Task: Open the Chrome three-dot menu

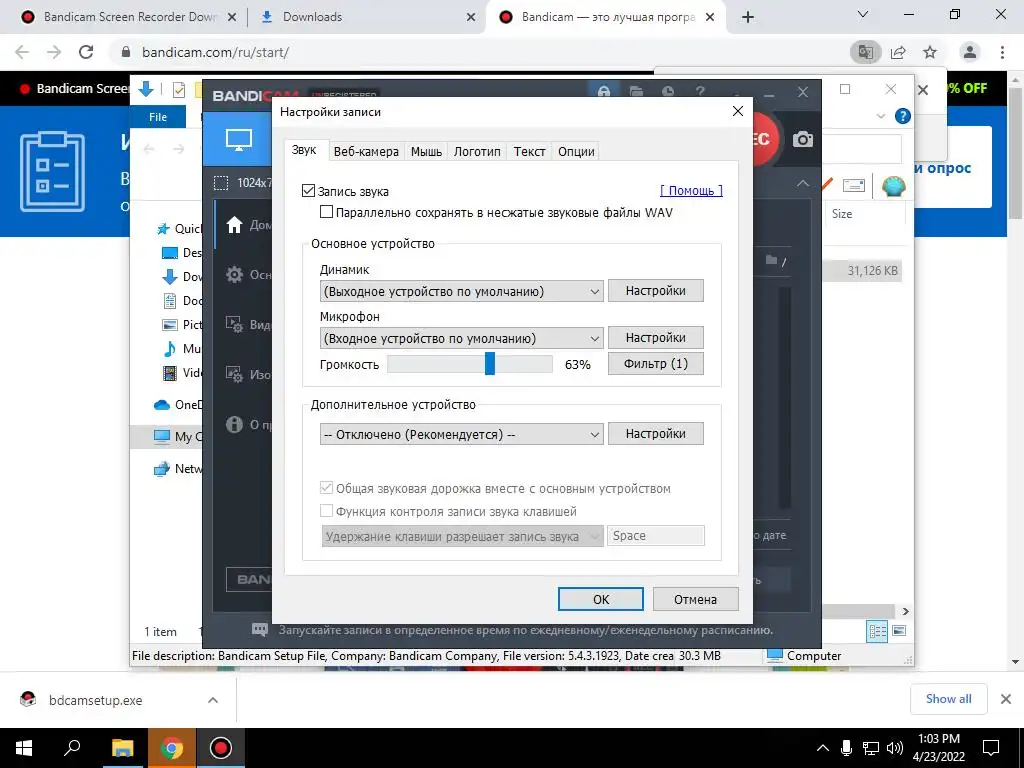Action: pos(1002,52)
